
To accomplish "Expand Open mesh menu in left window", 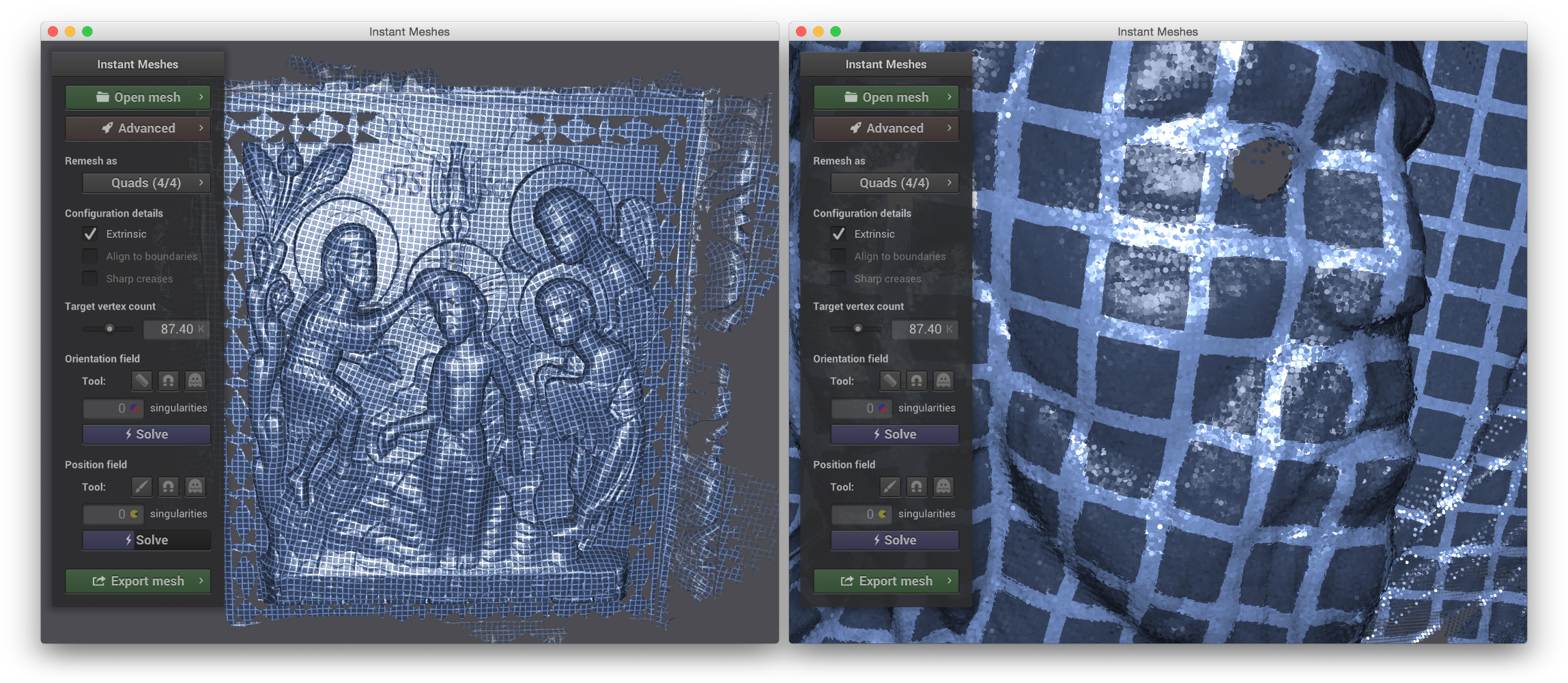I will (x=138, y=97).
